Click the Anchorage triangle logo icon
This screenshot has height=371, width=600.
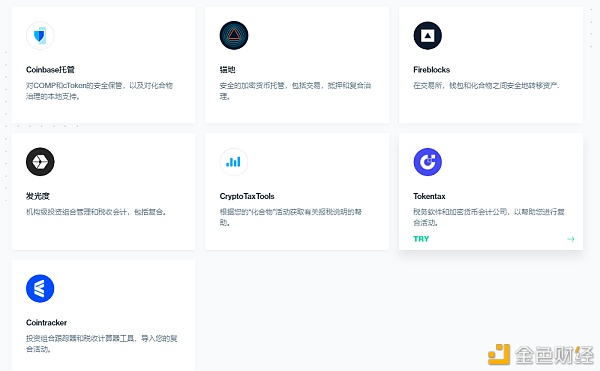234,36
